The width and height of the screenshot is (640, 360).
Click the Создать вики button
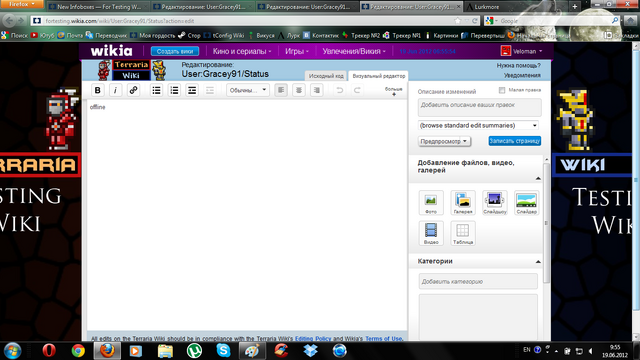point(175,51)
